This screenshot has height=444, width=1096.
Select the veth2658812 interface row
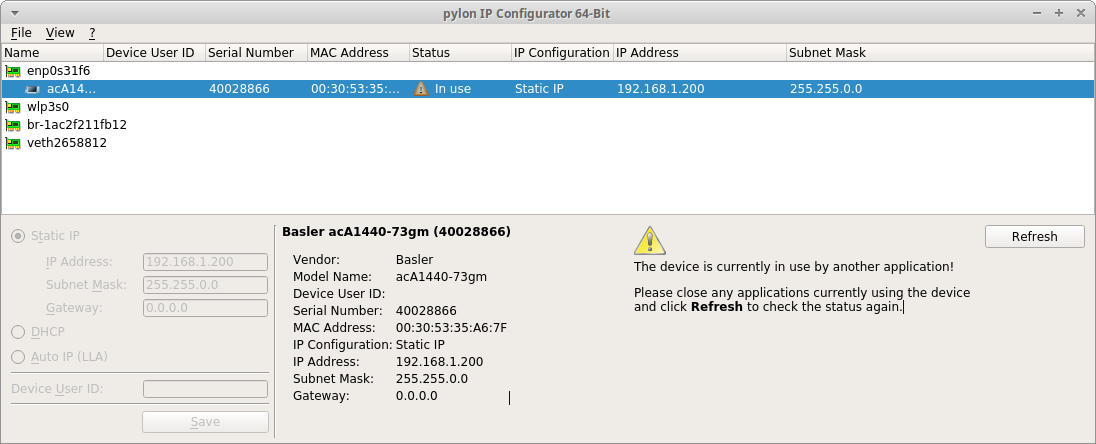pyautogui.click(x=548, y=143)
